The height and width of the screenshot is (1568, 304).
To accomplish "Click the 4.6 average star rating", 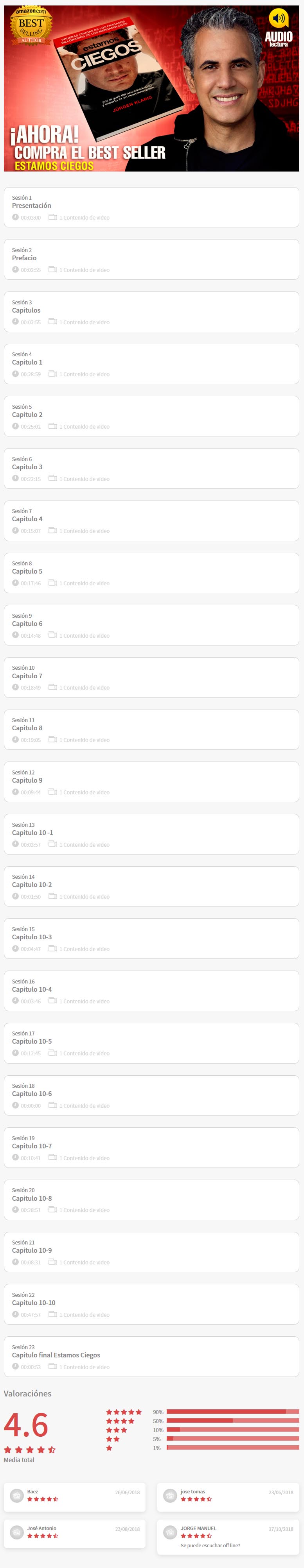I will [x=30, y=1450].
